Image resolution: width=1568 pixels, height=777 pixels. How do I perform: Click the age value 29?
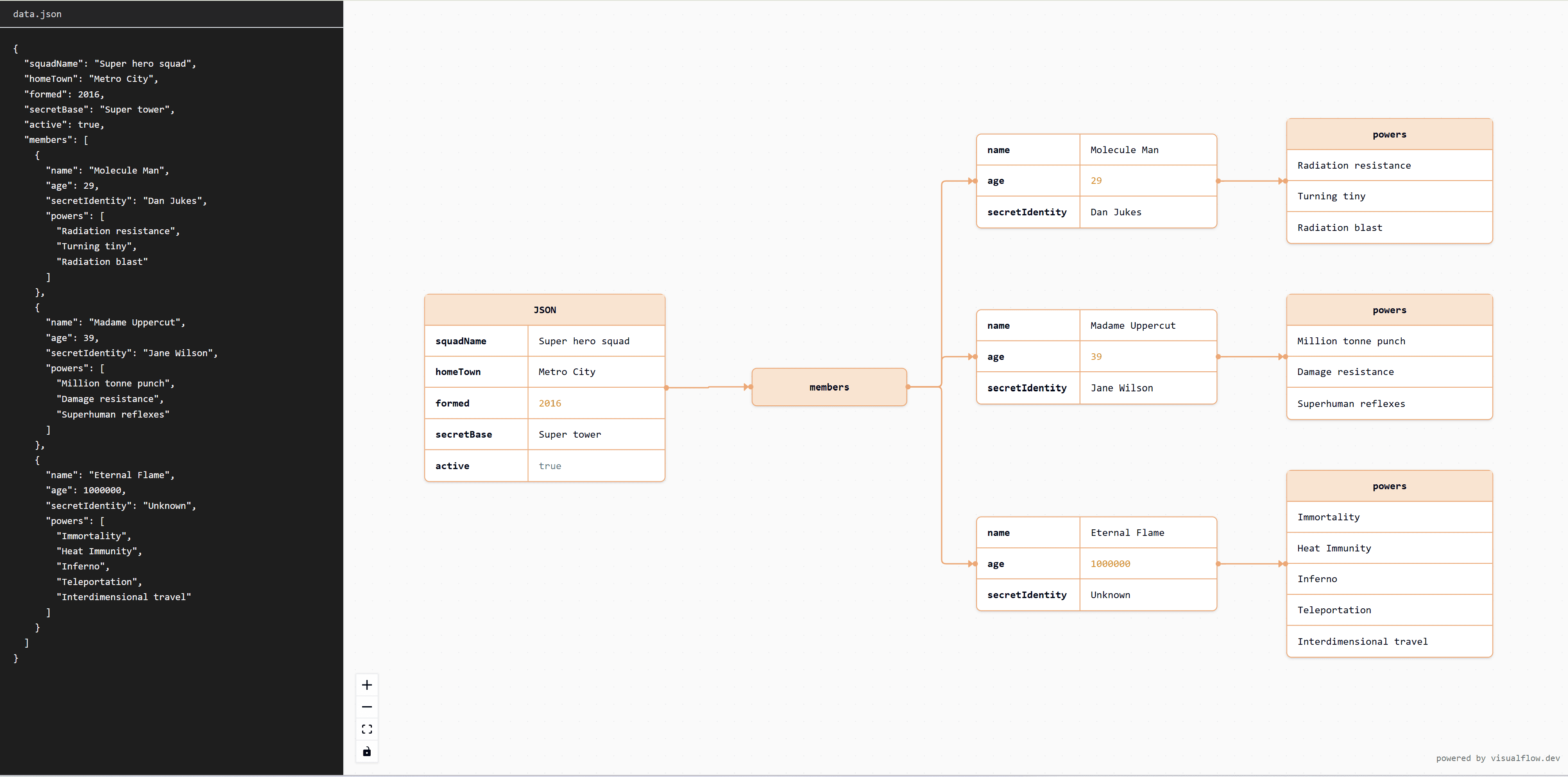click(1148, 181)
